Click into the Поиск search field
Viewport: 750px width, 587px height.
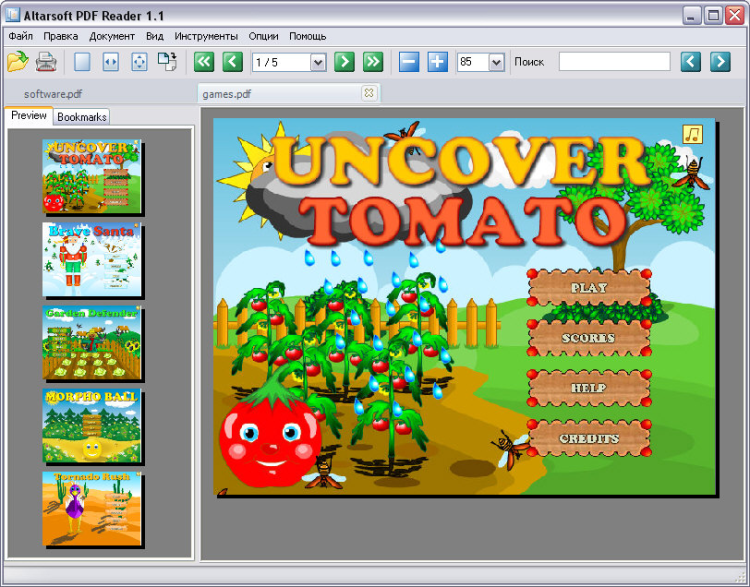point(615,62)
